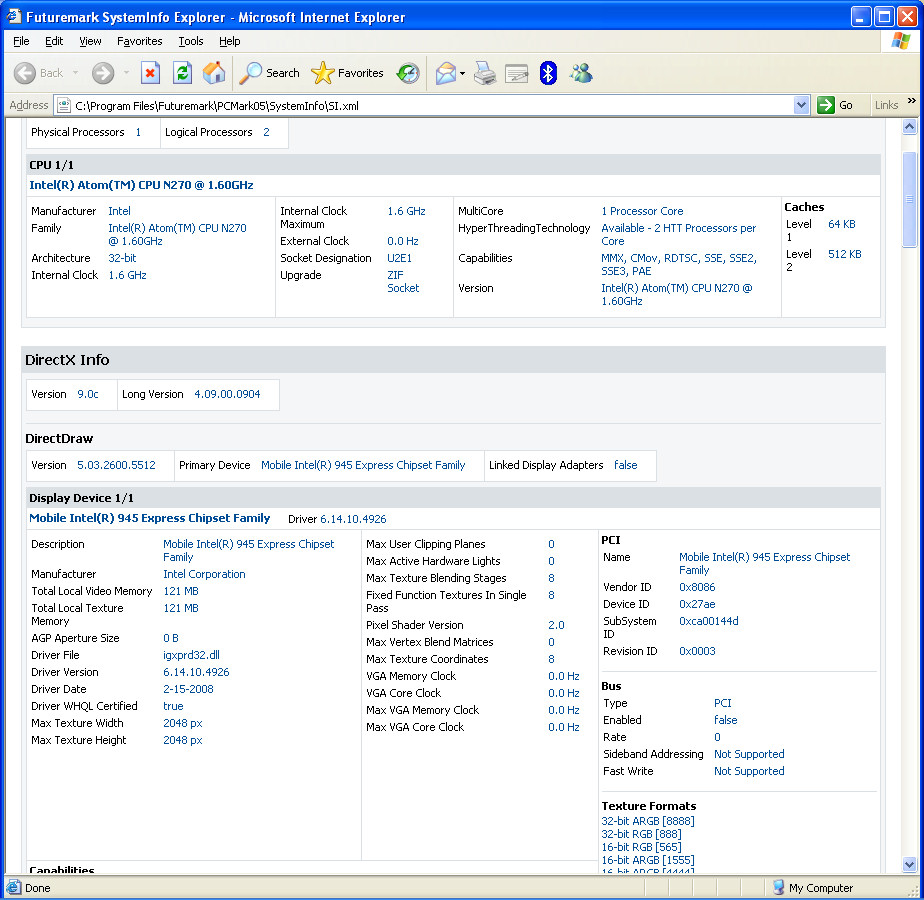The width and height of the screenshot is (924, 900).
Task: Click the green Go button
Action: click(x=836, y=106)
